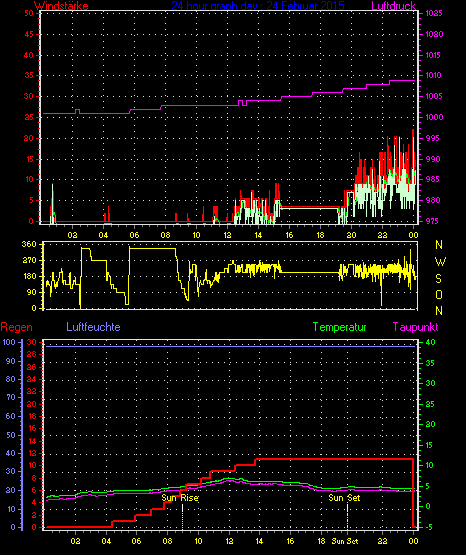The height and width of the screenshot is (555, 466).
Task: Click the Regen legend label
Action: point(16,327)
